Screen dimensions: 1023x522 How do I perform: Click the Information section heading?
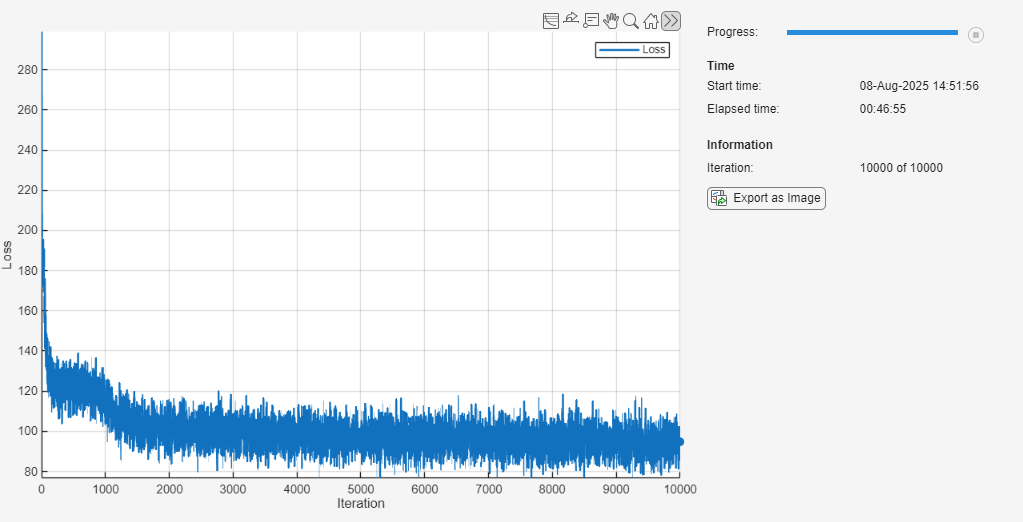click(739, 145)
